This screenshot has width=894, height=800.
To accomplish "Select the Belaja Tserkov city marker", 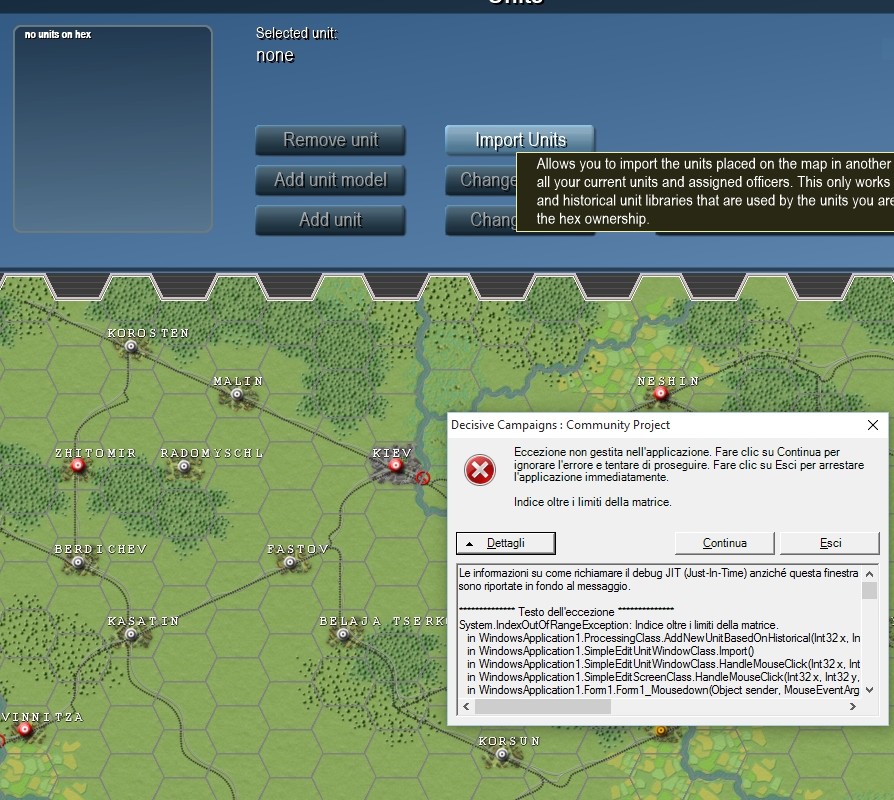I will (343, 634).
